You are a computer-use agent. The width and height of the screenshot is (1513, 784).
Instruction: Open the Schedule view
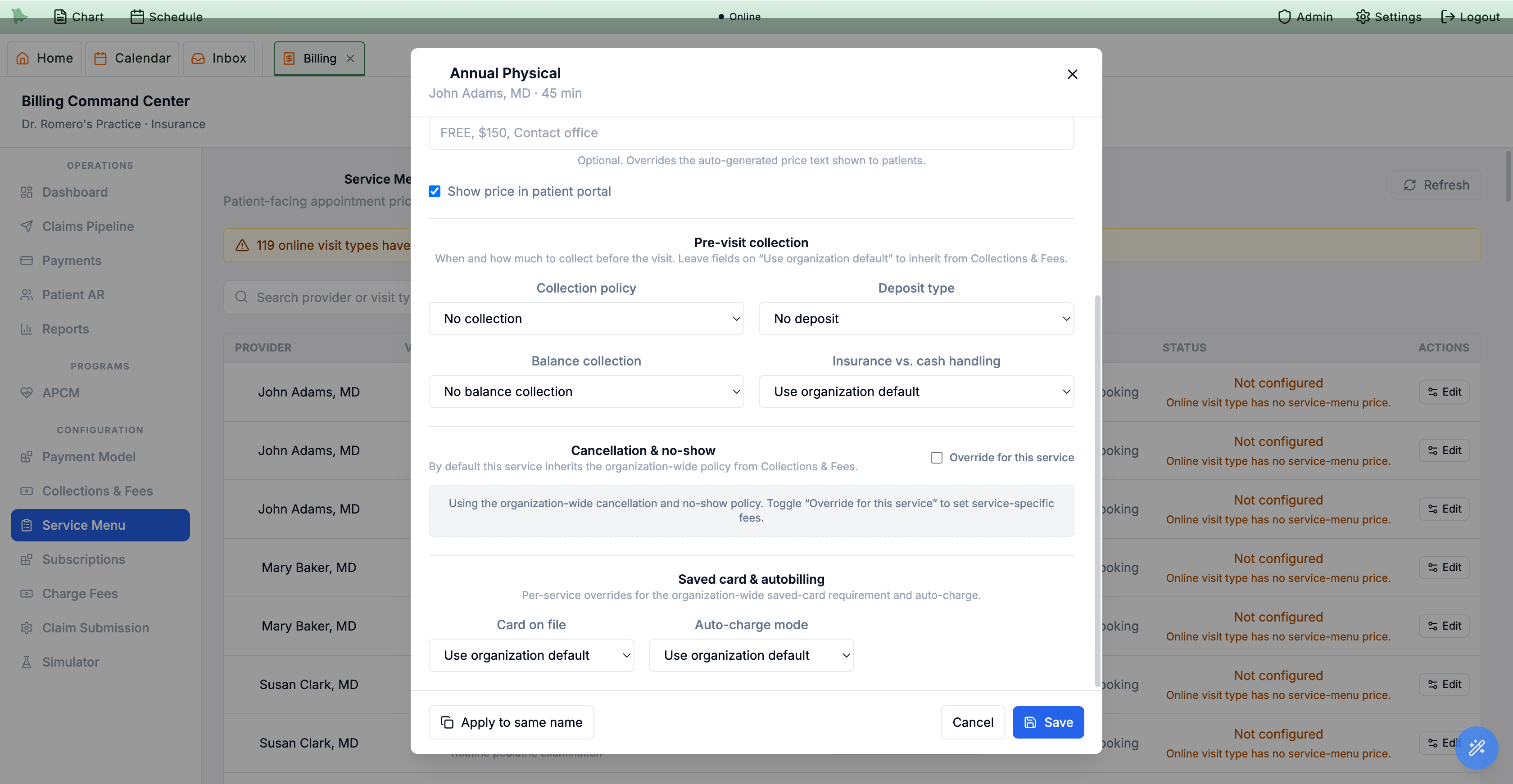(x=166, y=17)
